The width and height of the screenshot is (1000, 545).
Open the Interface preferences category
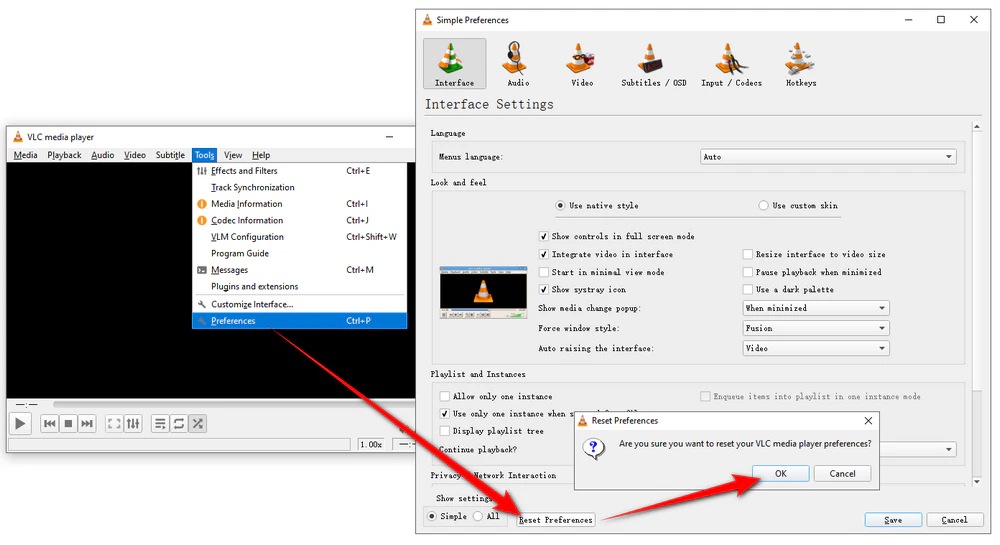click(x=454, y=63)
